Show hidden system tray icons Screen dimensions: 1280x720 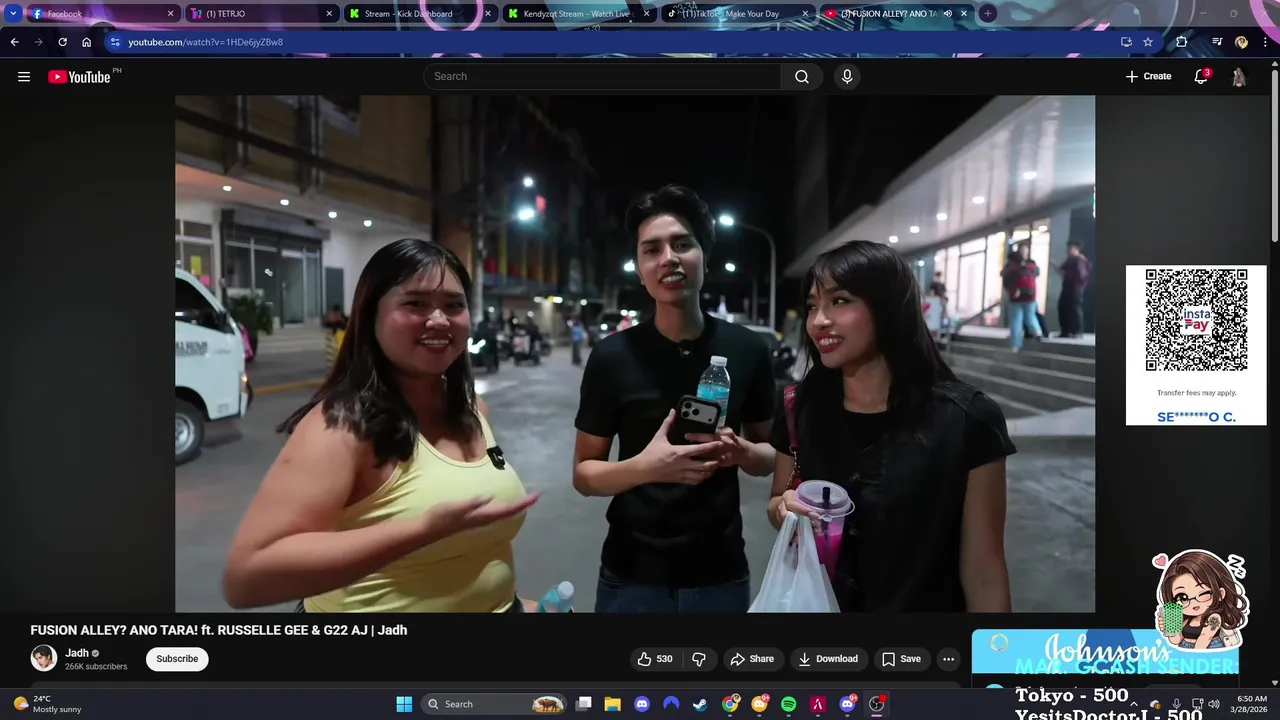(x=1133, y=704)
